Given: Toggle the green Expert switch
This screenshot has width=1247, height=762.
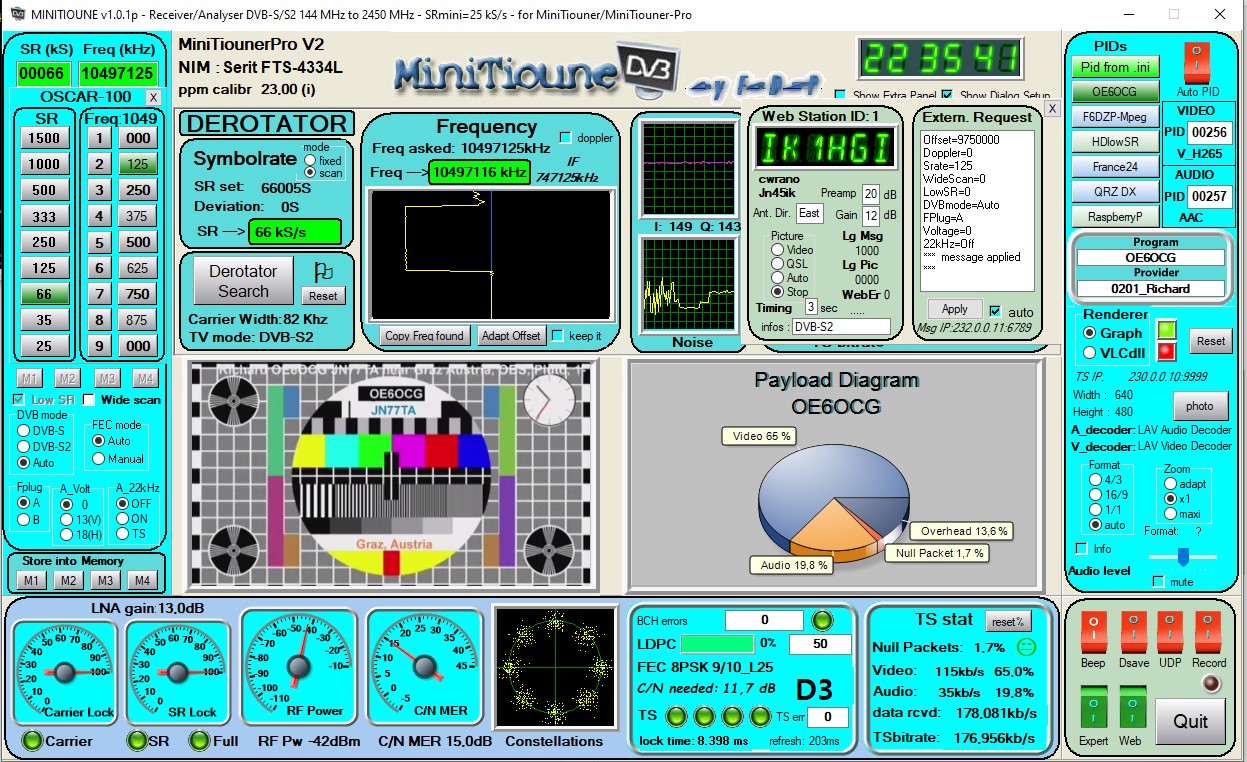Looking at the screenshot, I should tap(1093, 707).
